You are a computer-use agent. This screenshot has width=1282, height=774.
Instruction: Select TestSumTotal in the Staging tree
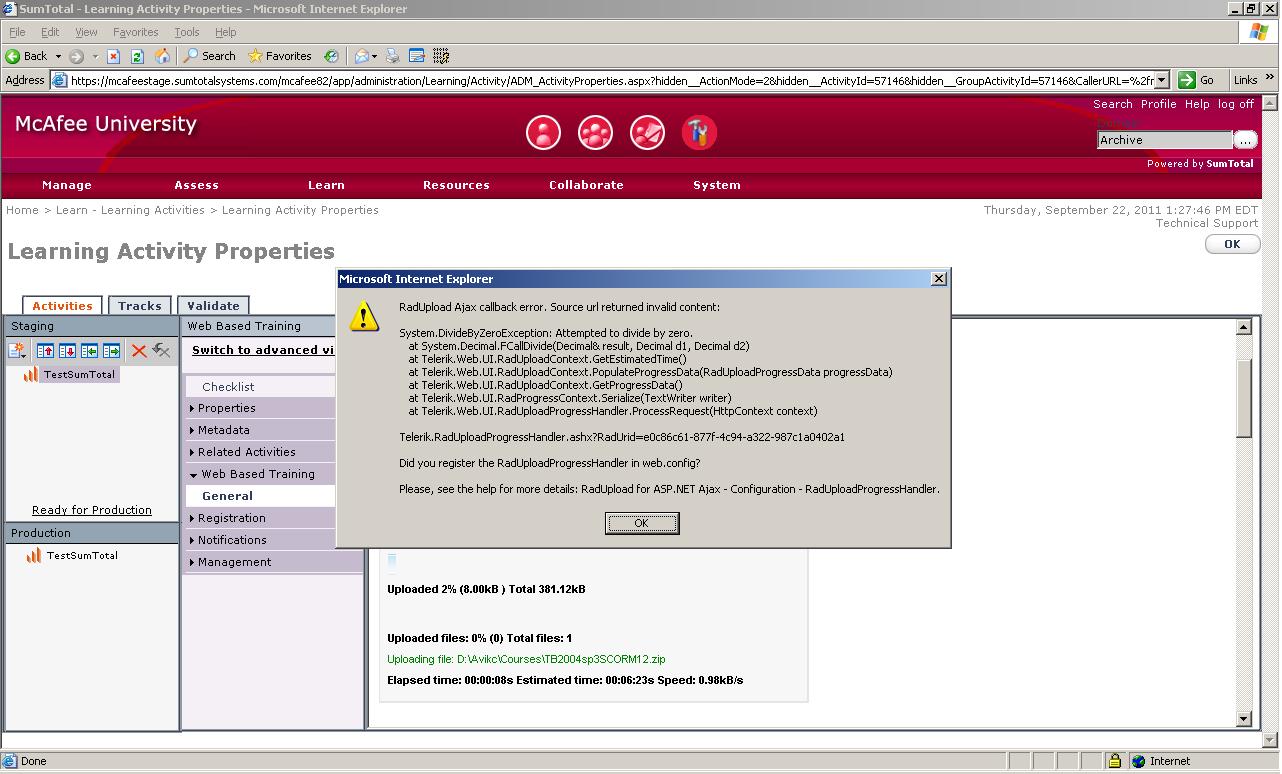click(80, 374)
